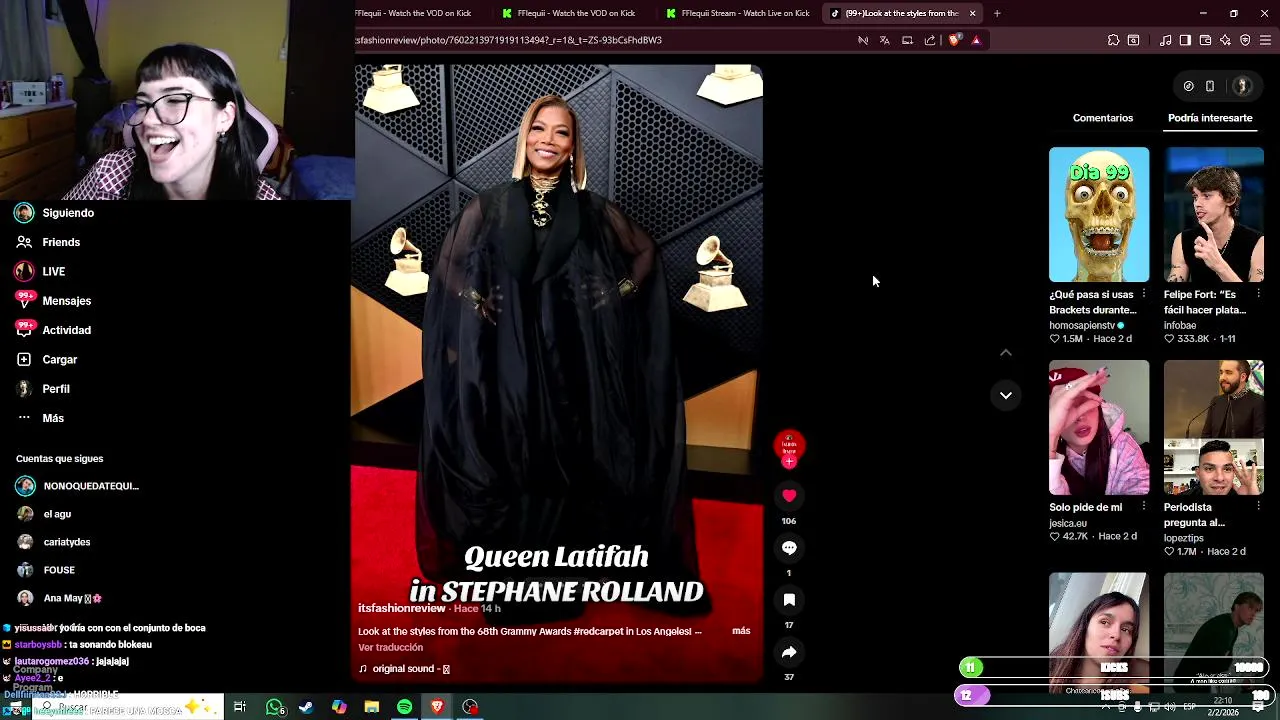Go to the next post with down chevron
The height and width of the screenshot is (720, 1280).
pyautogui.click(x=1006, y=395)
